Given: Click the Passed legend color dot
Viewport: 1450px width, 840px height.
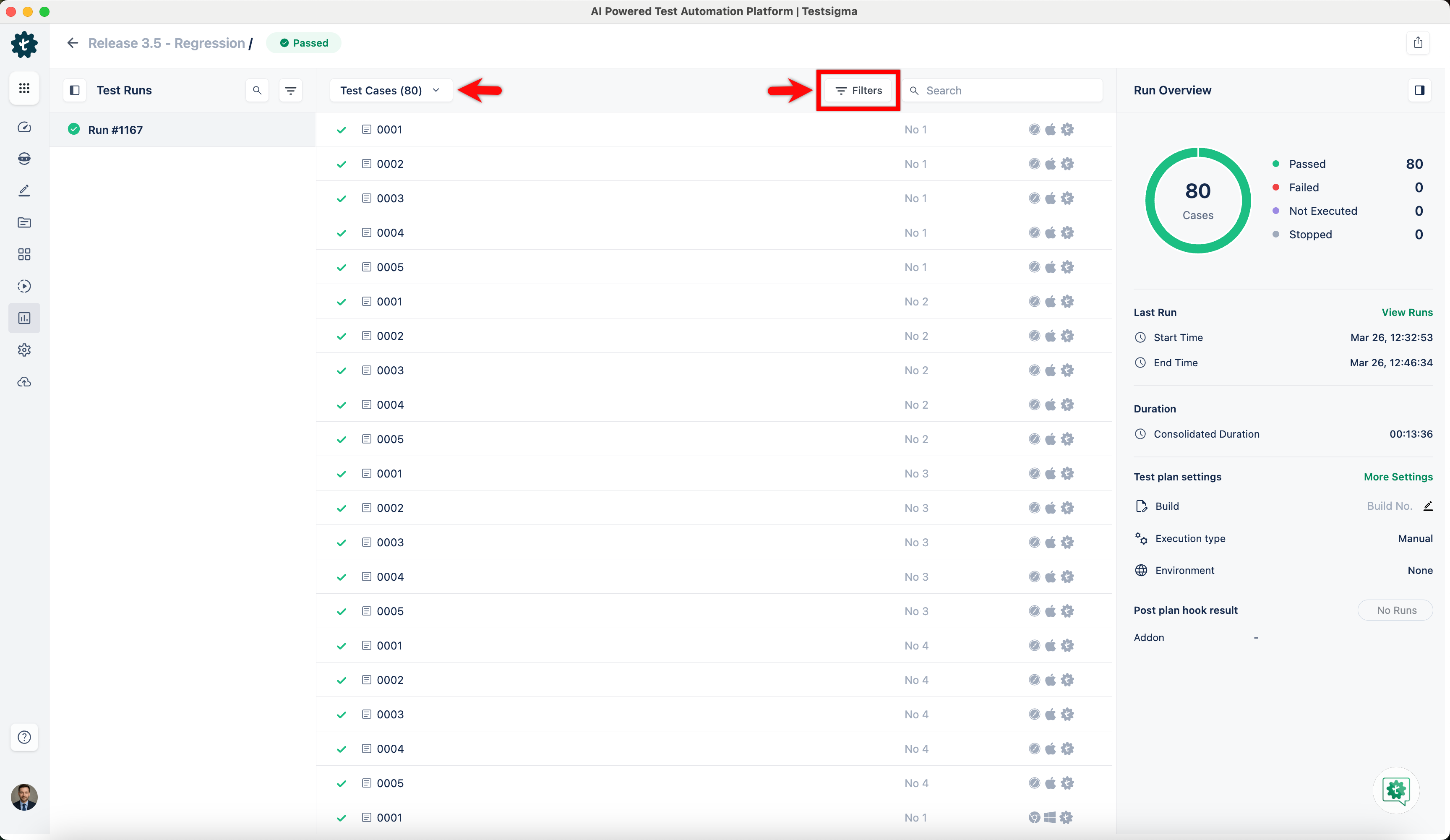Looking at the screenshot, I should point(1275,164).
